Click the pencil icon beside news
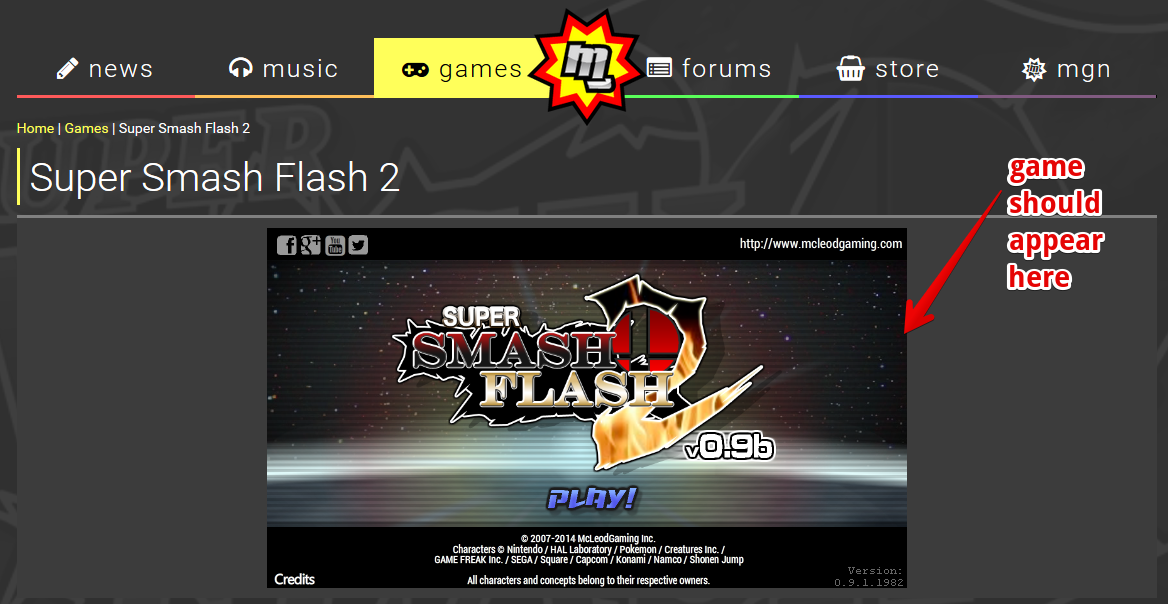1168x604 pixels. click(x=67, y=69)
